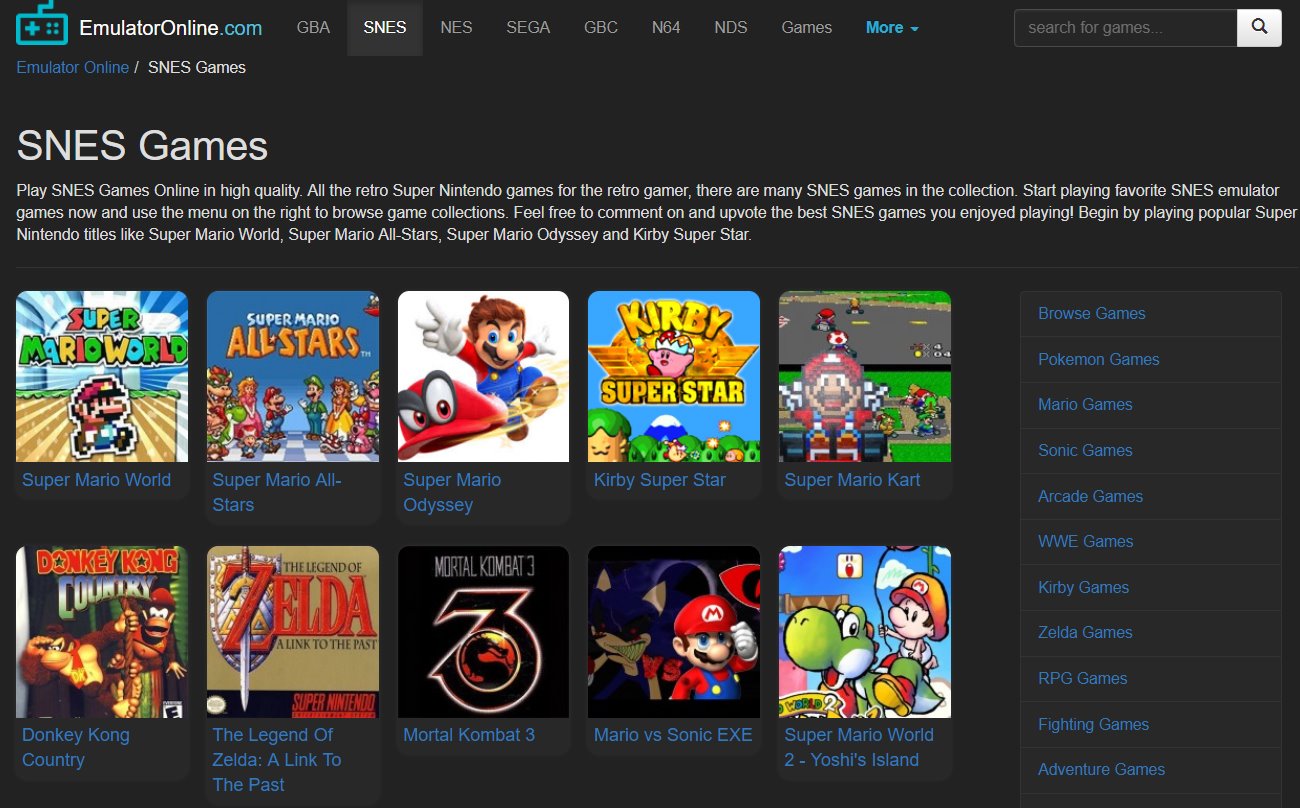Open the Super Mario Kart cover image
The image size is (1300, 808).
[x=865, y=376]
